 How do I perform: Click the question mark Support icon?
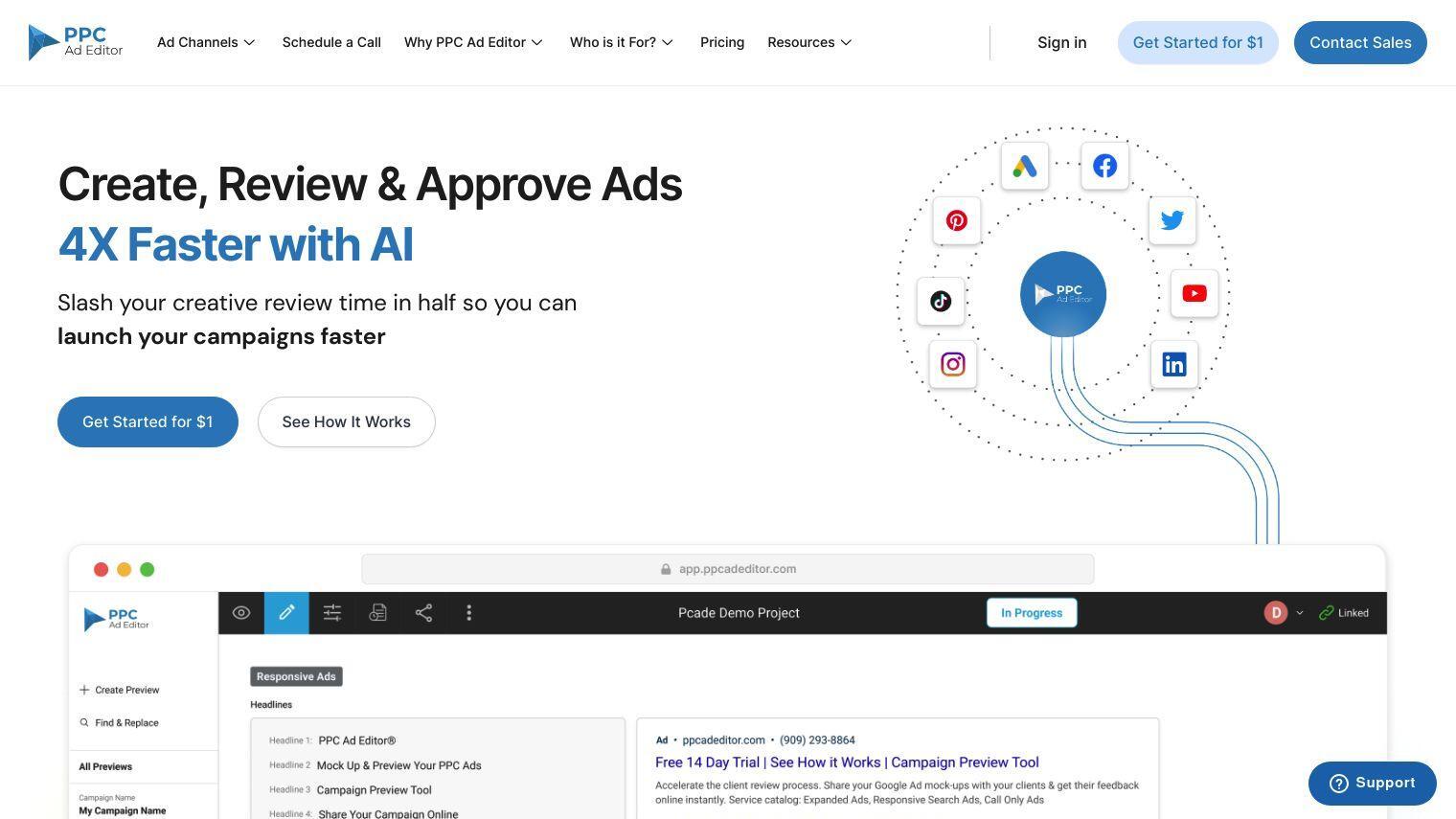pyautogui.click(x=1339, y=784)
